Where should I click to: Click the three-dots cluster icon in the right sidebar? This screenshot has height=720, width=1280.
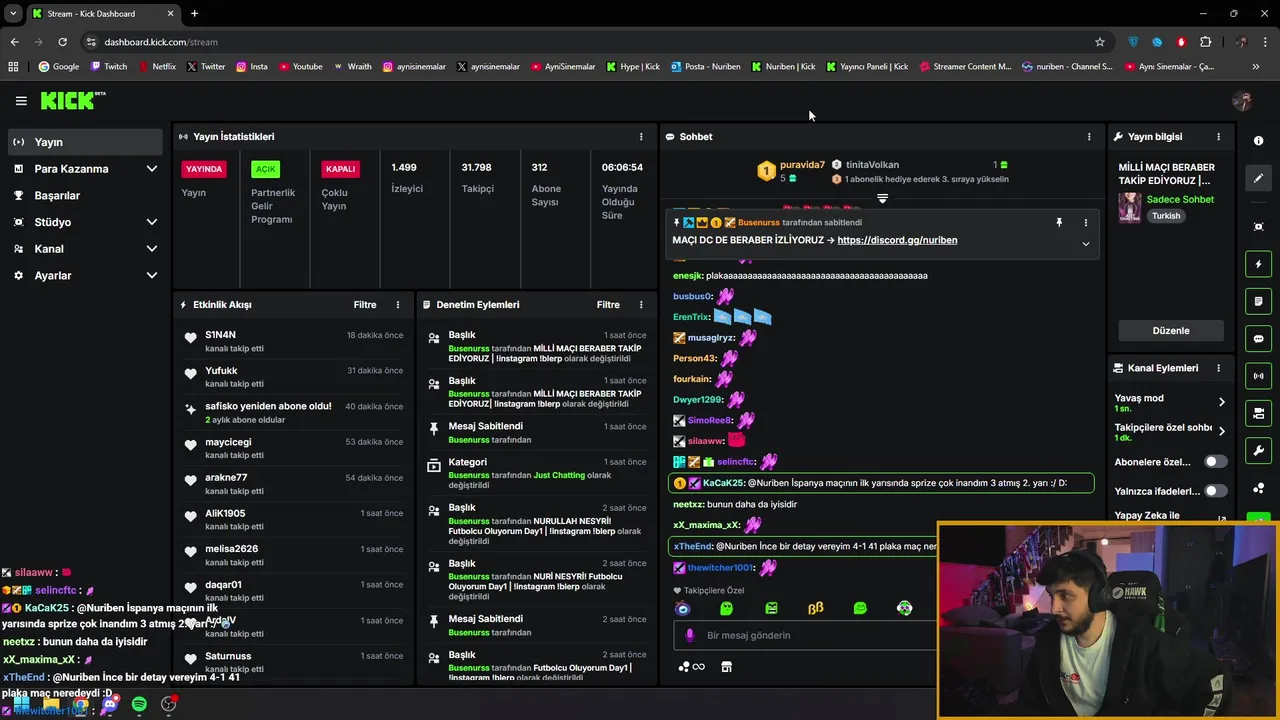[1258, 488]
